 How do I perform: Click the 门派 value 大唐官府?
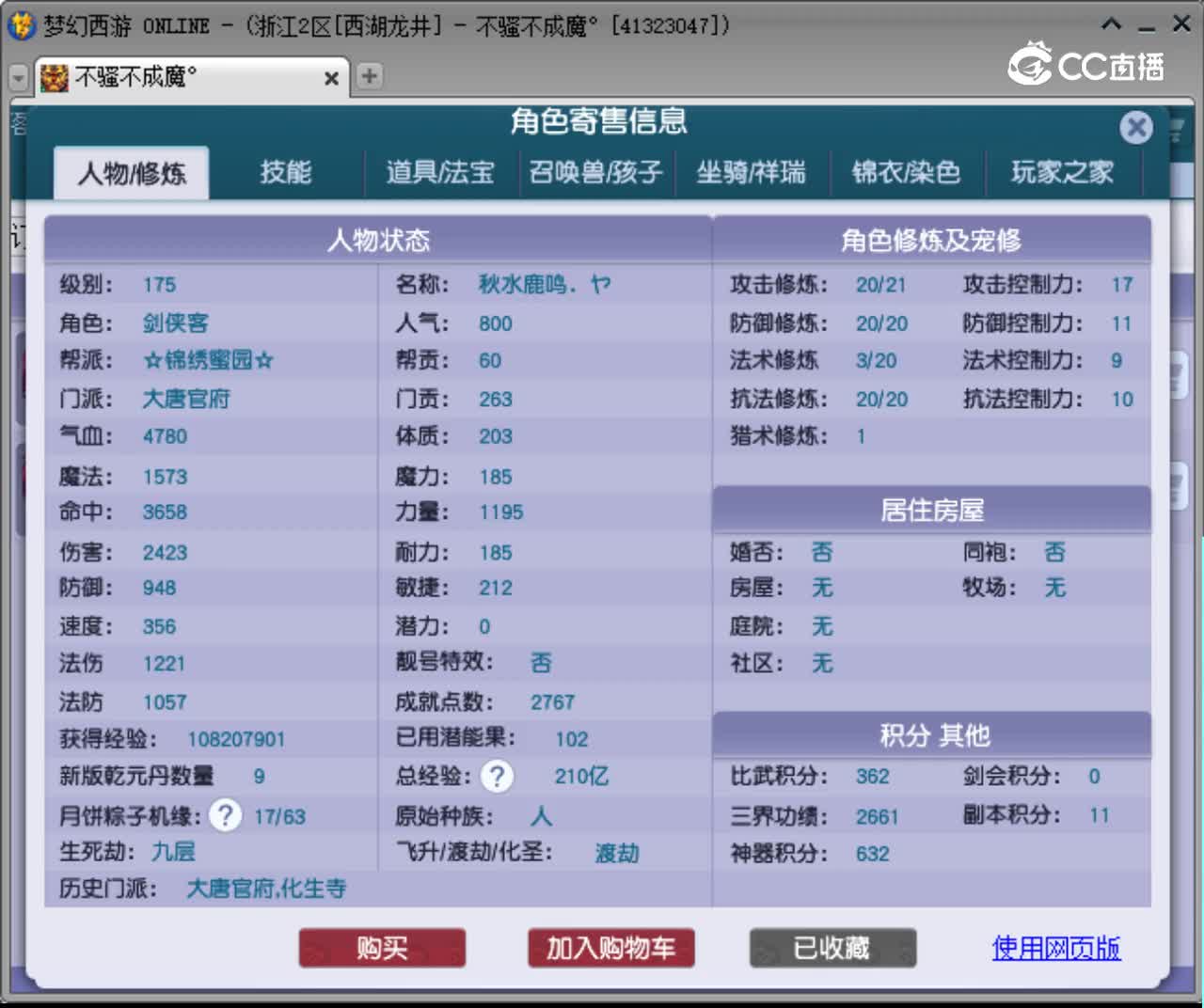186,399
